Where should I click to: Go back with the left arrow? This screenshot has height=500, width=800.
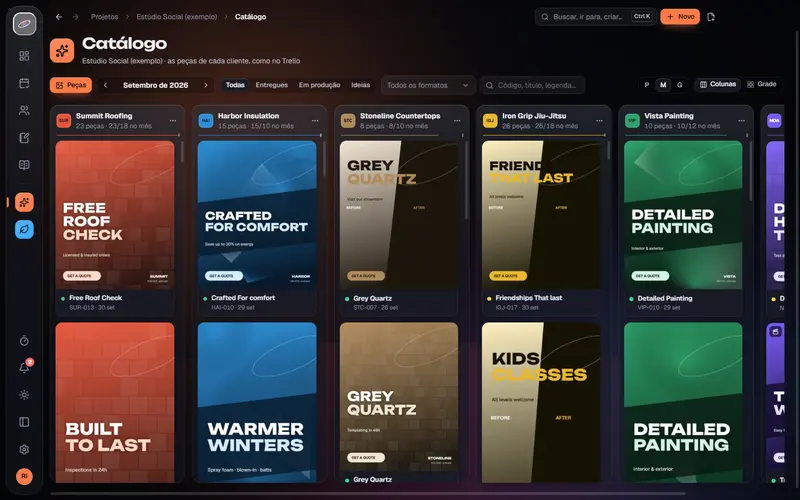(59, 17)
